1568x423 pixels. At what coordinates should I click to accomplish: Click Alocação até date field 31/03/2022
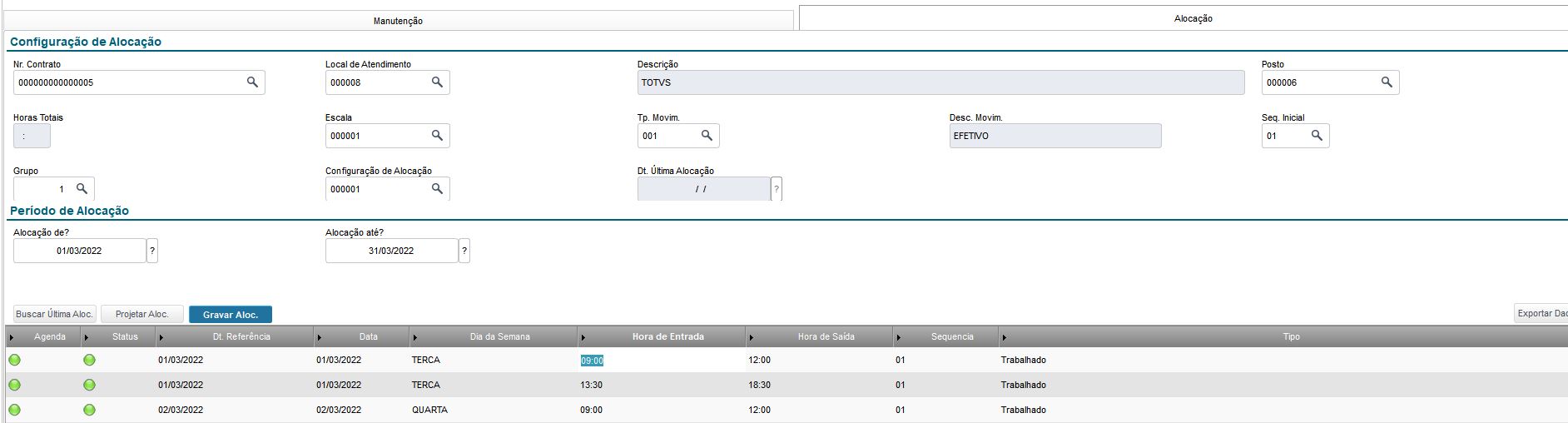pyautogui.click(x=391, y=251)
